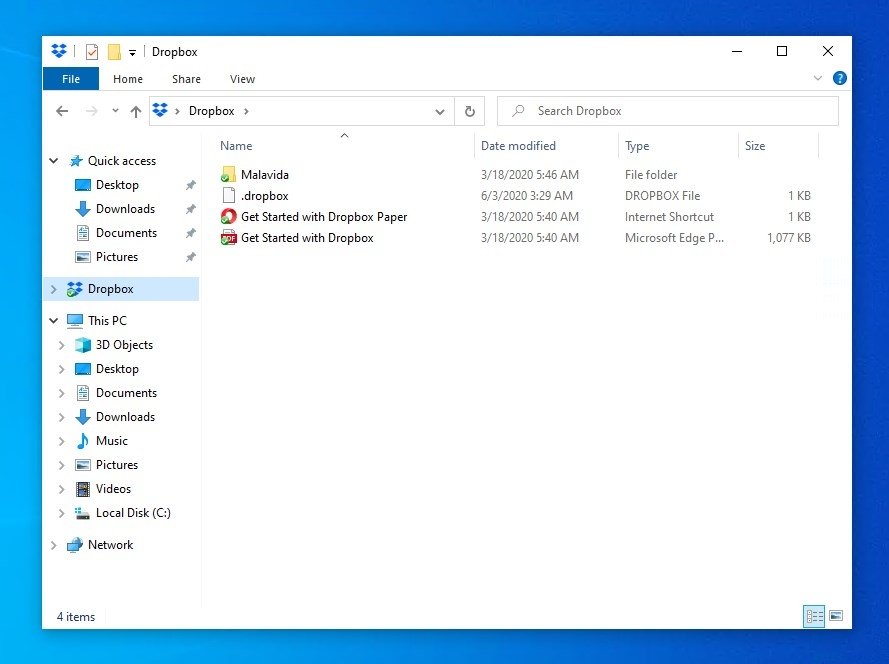
Task: Open Music under This PC
Action: tap(112, 441)
